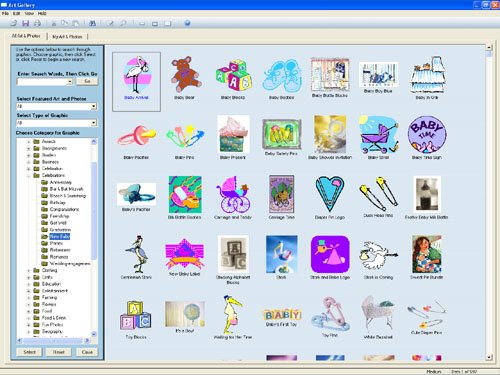Expand the Clothing category folder

(x=29, y=270)
